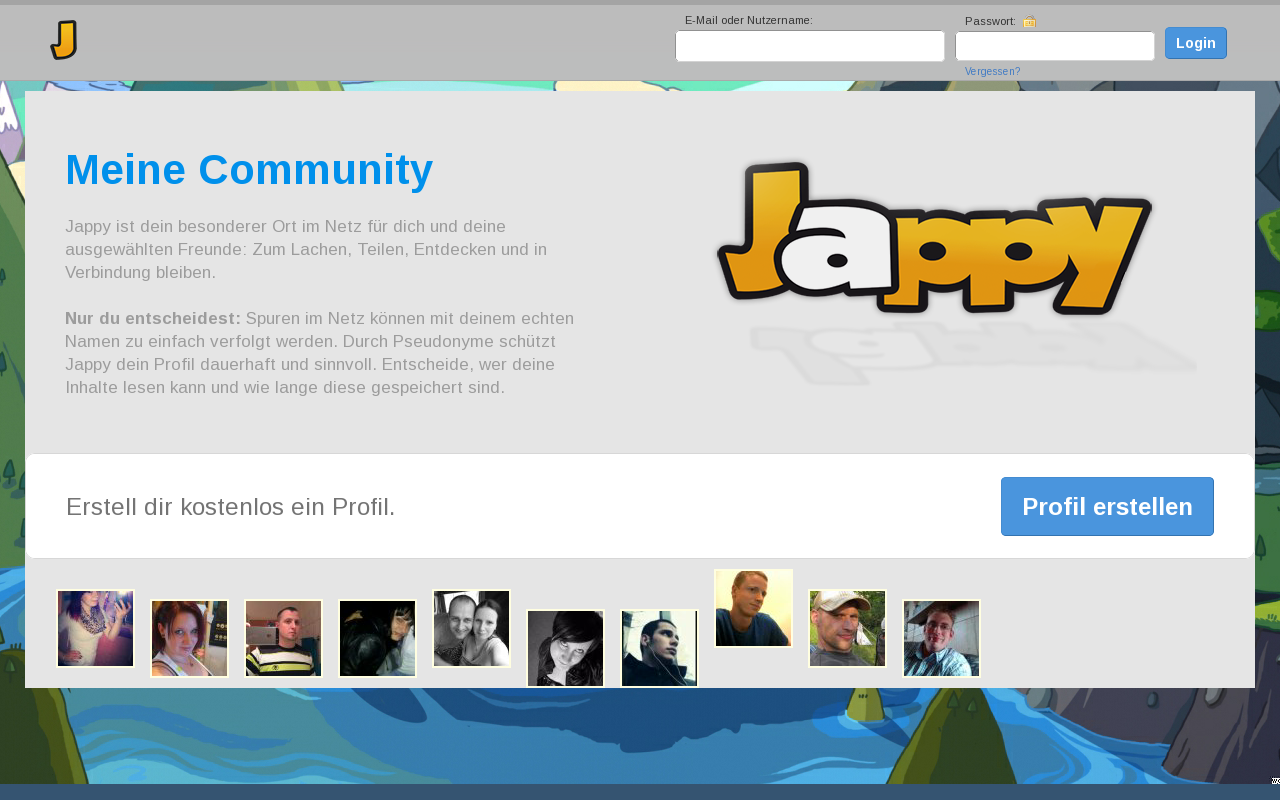Click the 'Erstell dir kostenlos ein Profil.' text
Screen dimensions: 1280x800
[231, 507]
